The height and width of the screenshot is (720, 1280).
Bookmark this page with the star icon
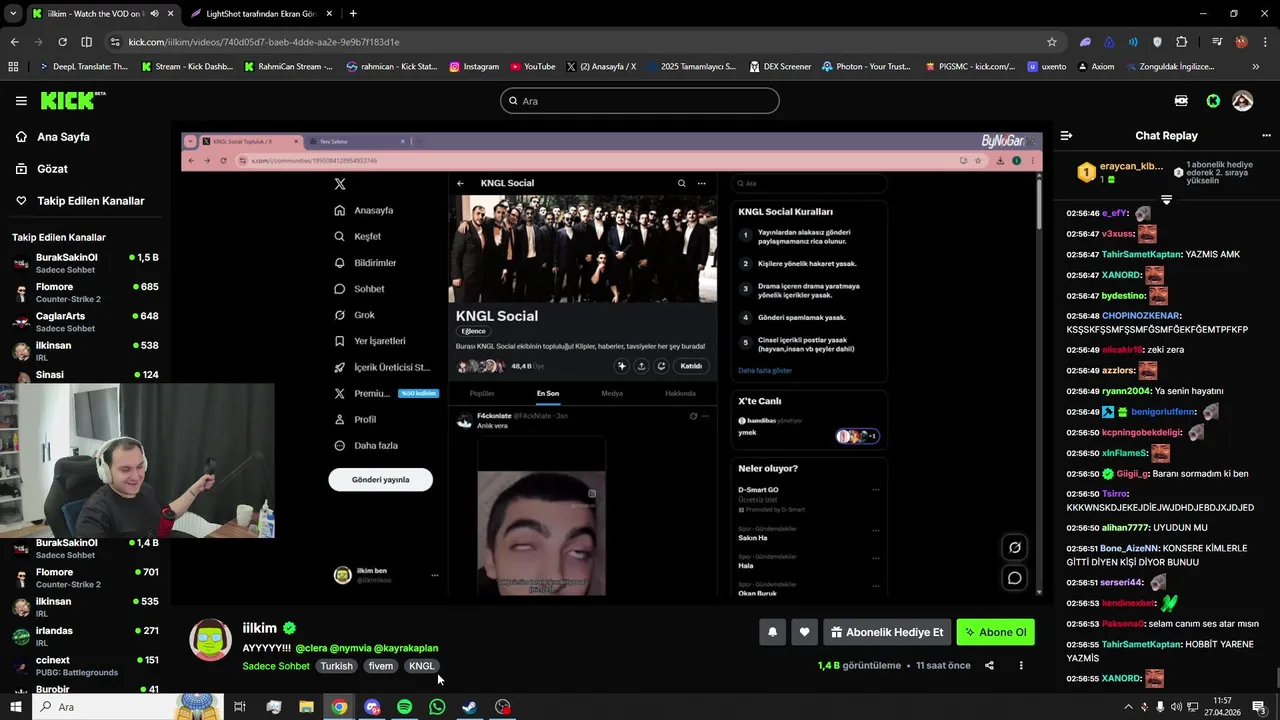[1052, 42]
